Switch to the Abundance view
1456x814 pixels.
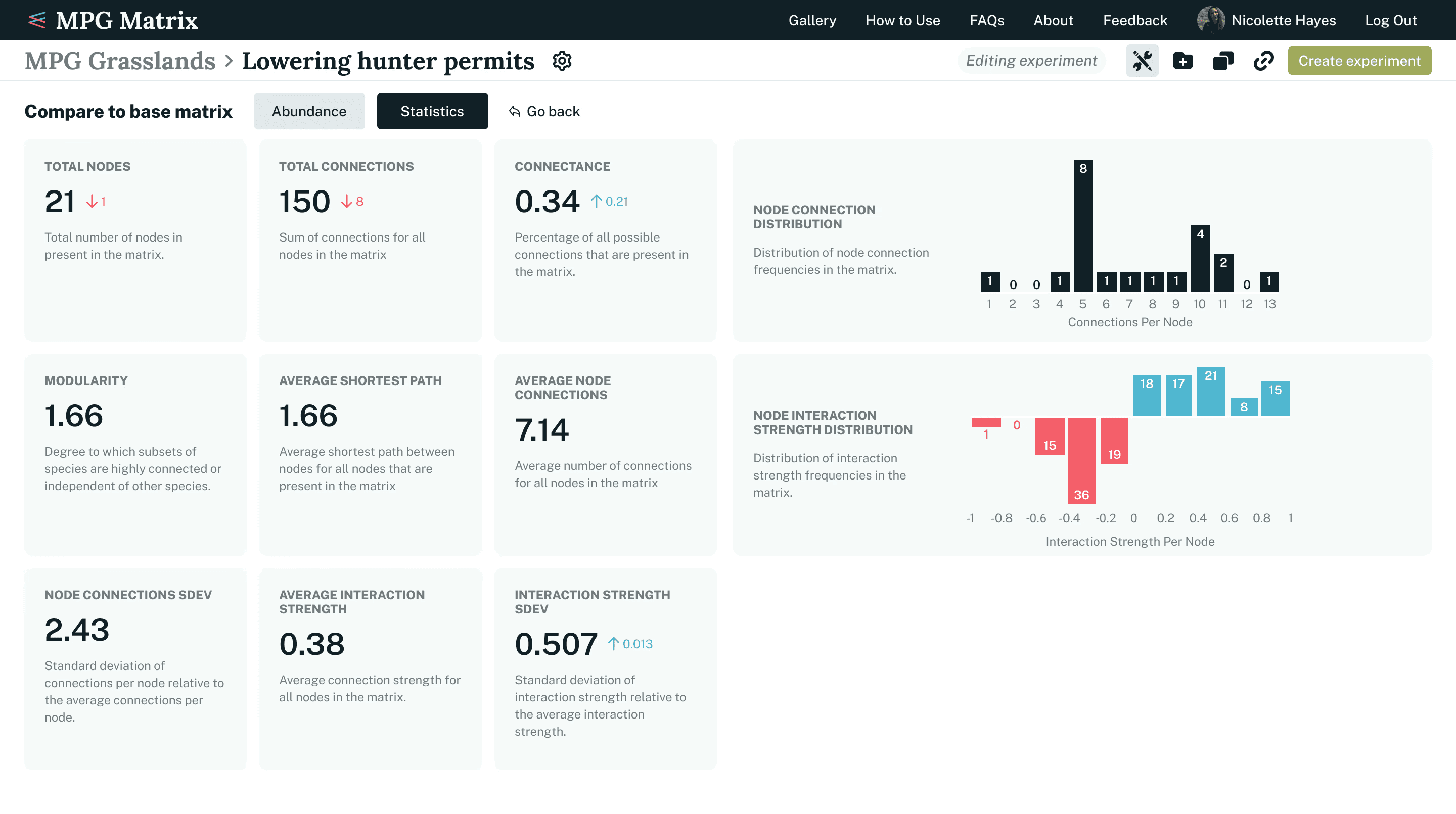[309, 111]
